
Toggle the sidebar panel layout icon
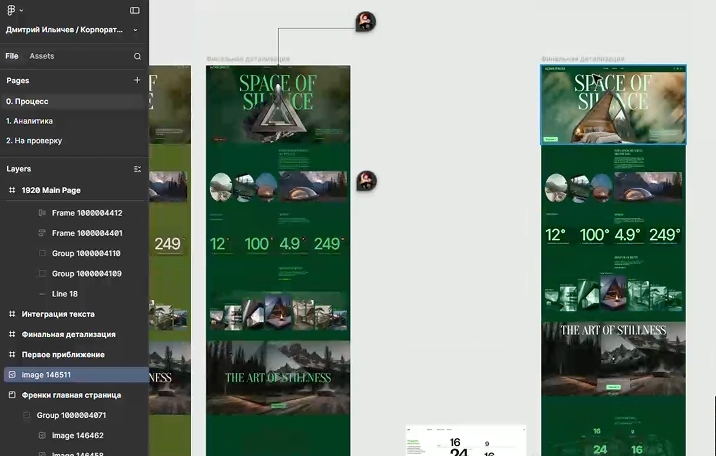[135, 10]
